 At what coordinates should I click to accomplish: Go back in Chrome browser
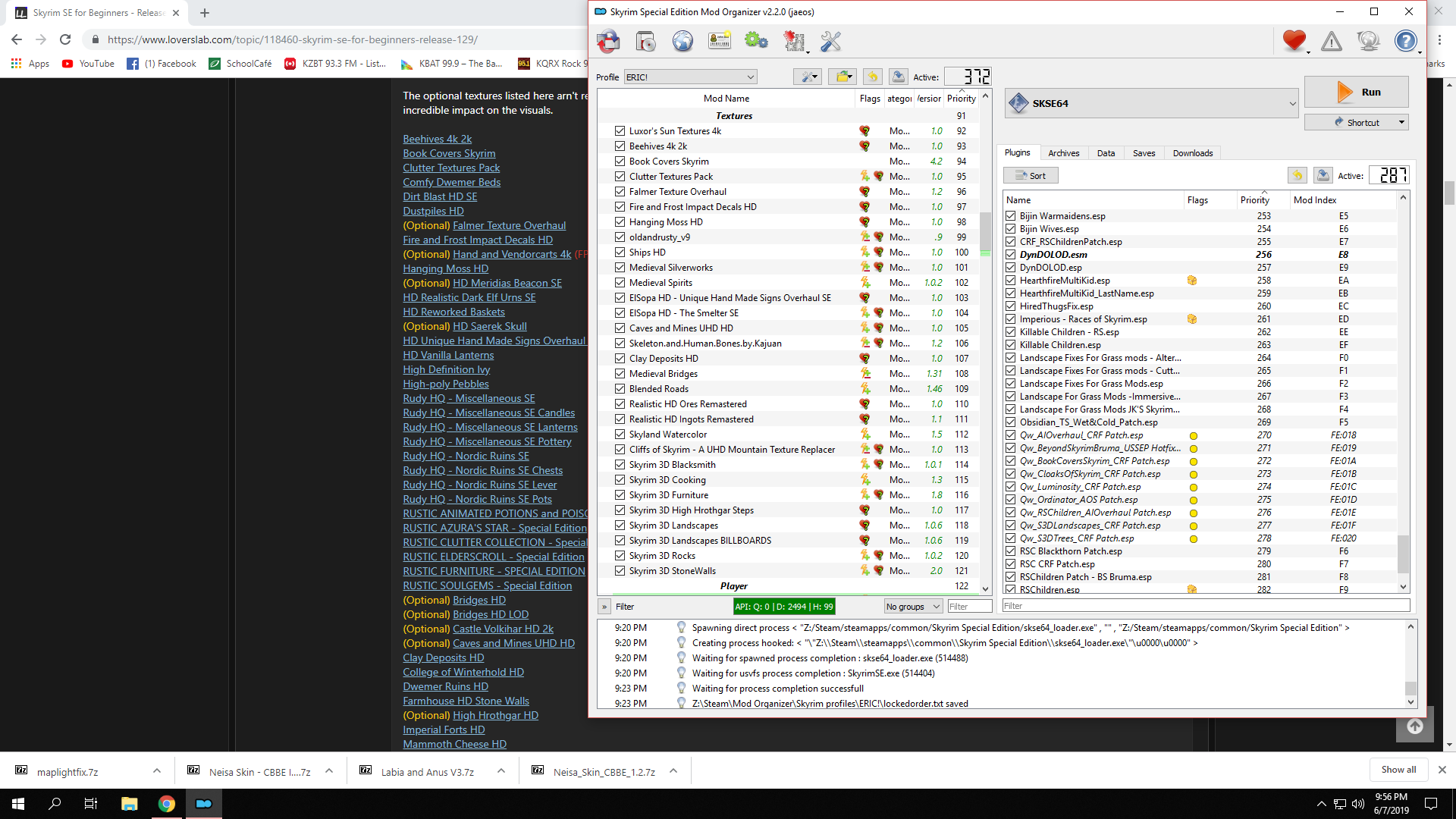[x=17, y=39]
